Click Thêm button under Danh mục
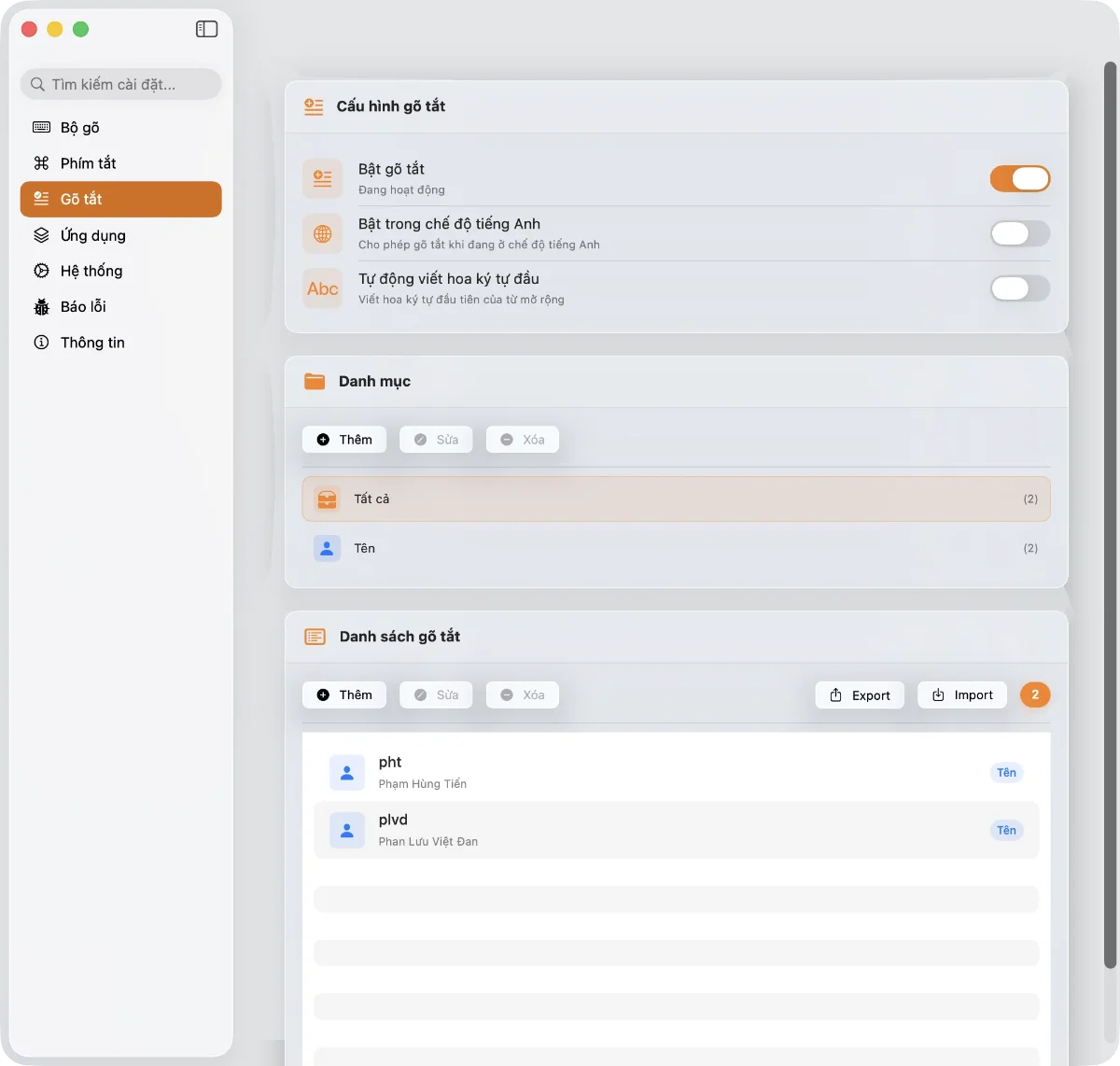 (x=344, y=440)
